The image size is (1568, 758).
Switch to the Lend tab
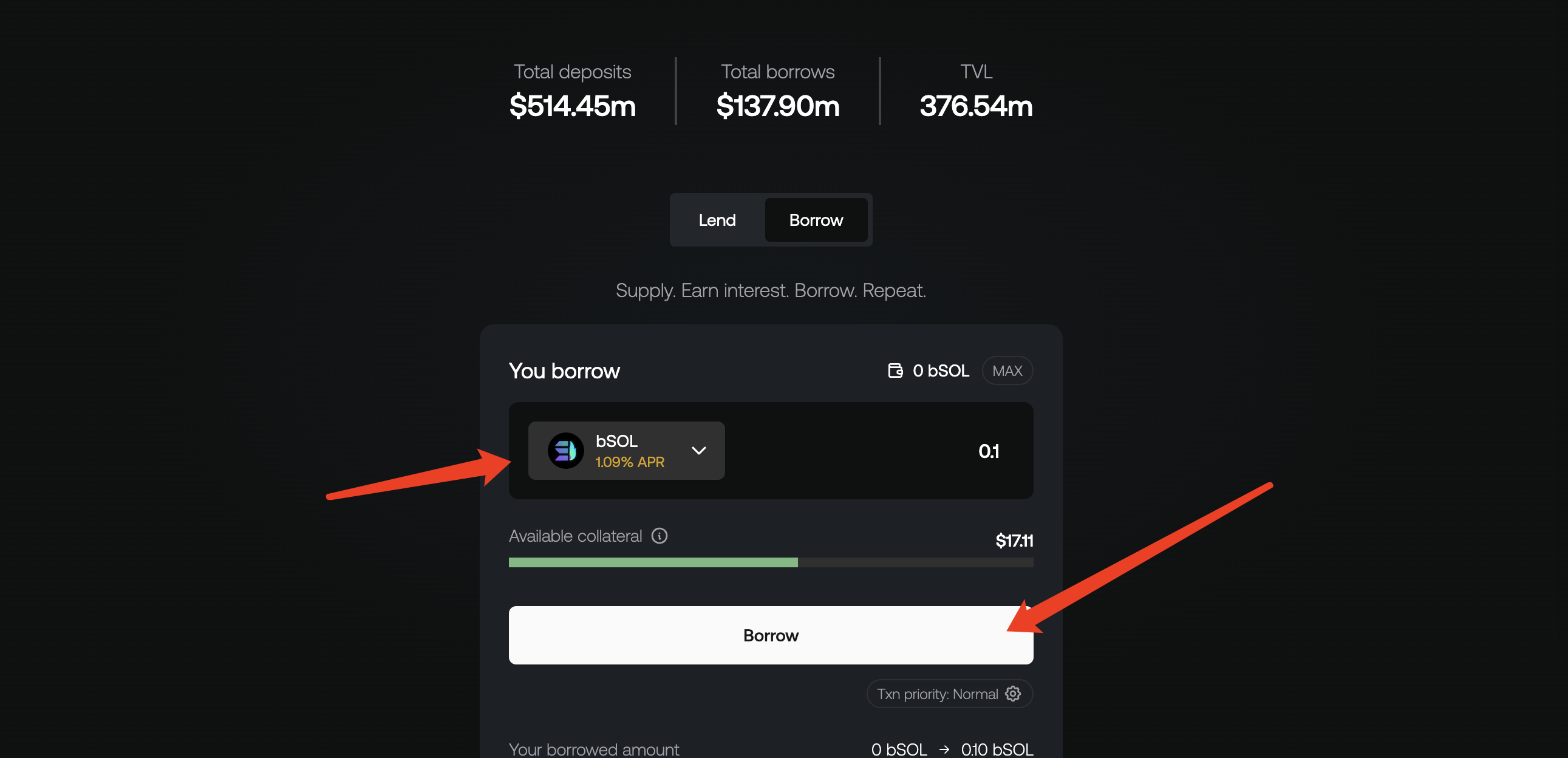pyautogui.click(x=717, y=219)
